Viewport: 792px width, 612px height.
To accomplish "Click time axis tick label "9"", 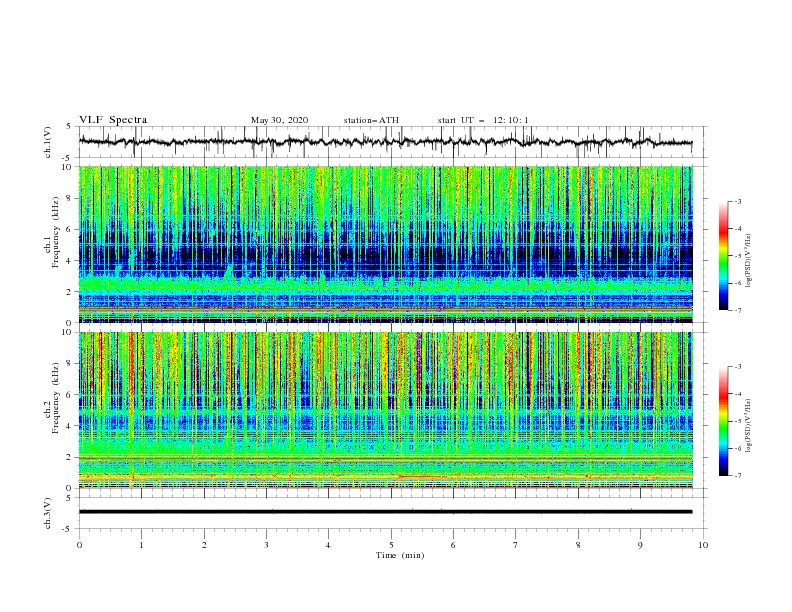I will [x=640, y=545].
